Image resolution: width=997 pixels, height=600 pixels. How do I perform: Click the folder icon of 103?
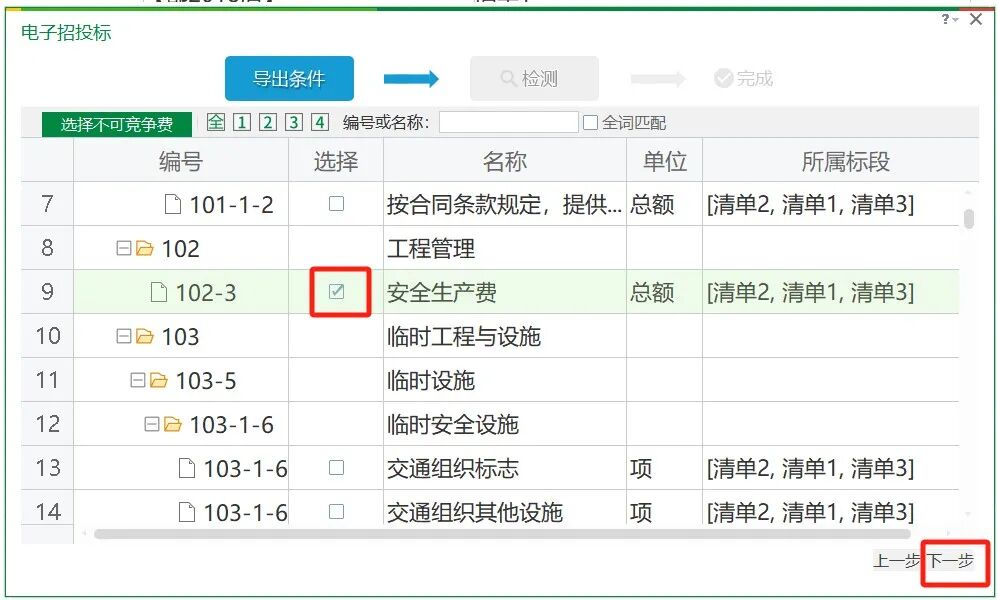[x=145, y=336]
